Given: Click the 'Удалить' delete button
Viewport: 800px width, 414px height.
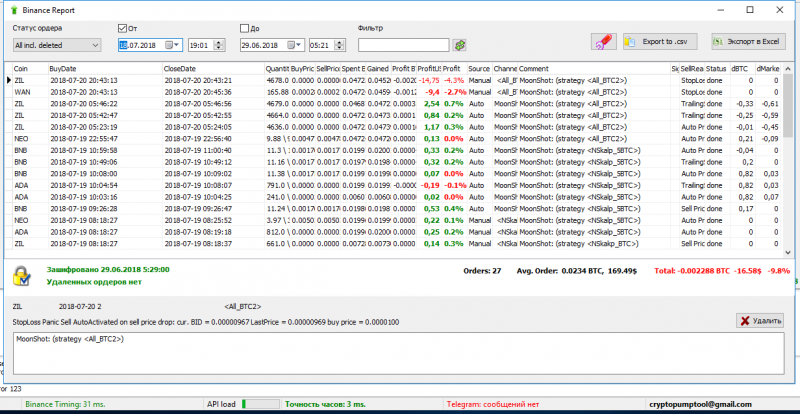Looking at the screenshot, I should 760,321.
